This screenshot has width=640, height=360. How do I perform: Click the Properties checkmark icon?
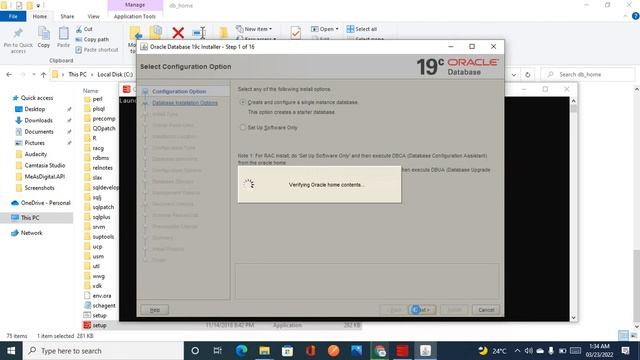point(296,33)
